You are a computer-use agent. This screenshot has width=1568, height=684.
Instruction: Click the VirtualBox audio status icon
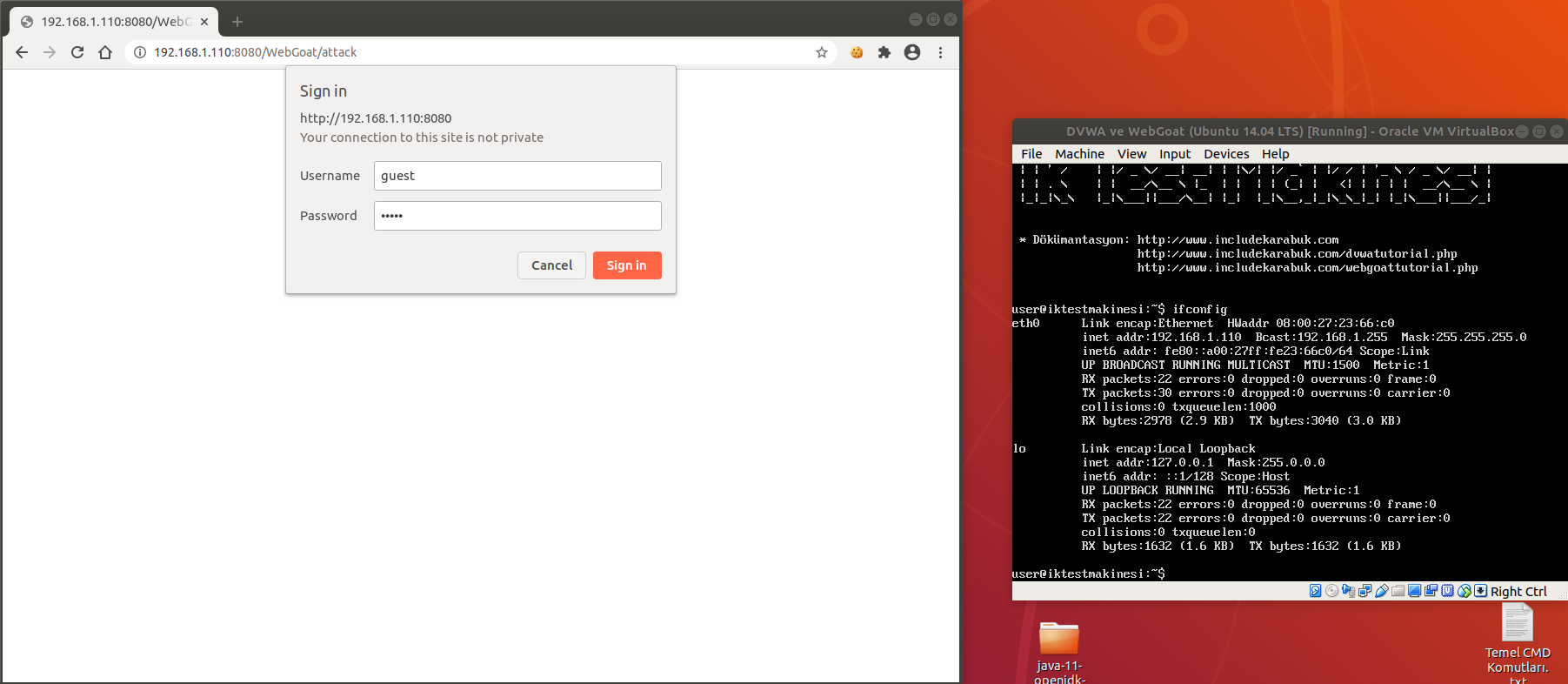pyautogui.click(x=1349, y=591)
